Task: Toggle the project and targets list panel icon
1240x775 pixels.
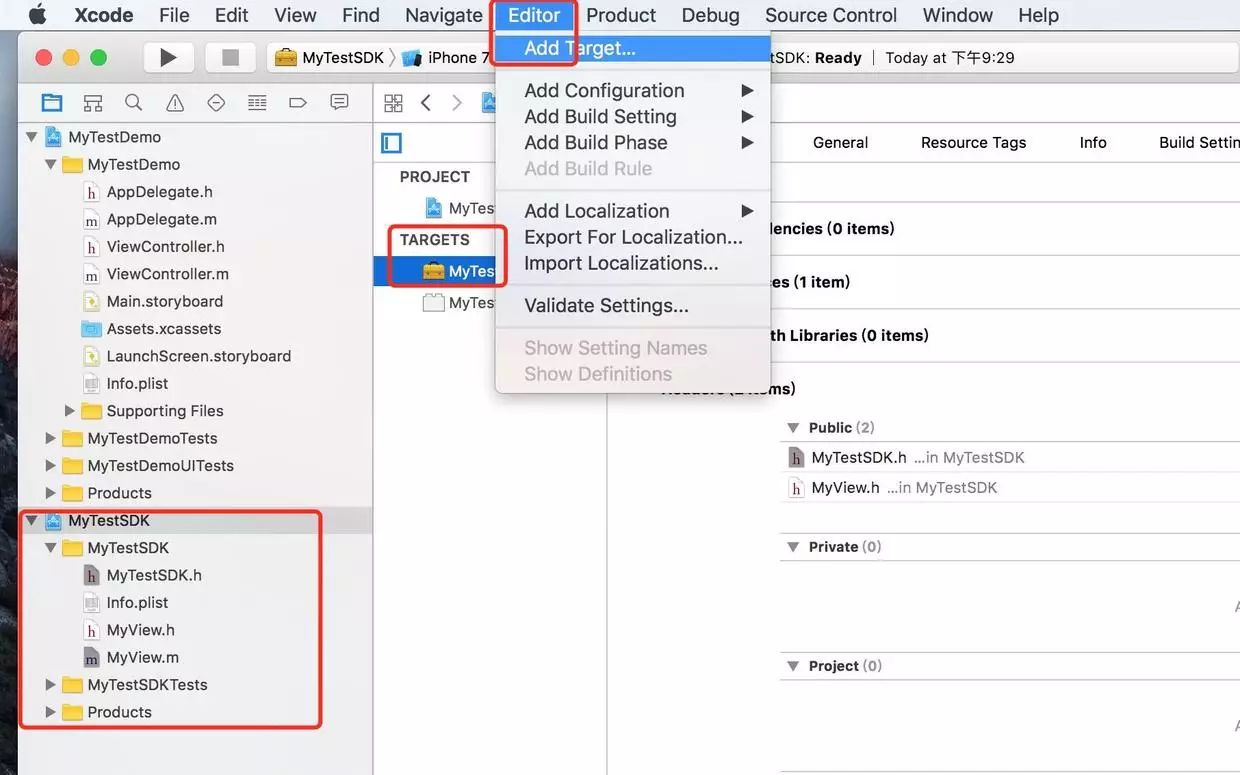Action: tap(391, 143)
